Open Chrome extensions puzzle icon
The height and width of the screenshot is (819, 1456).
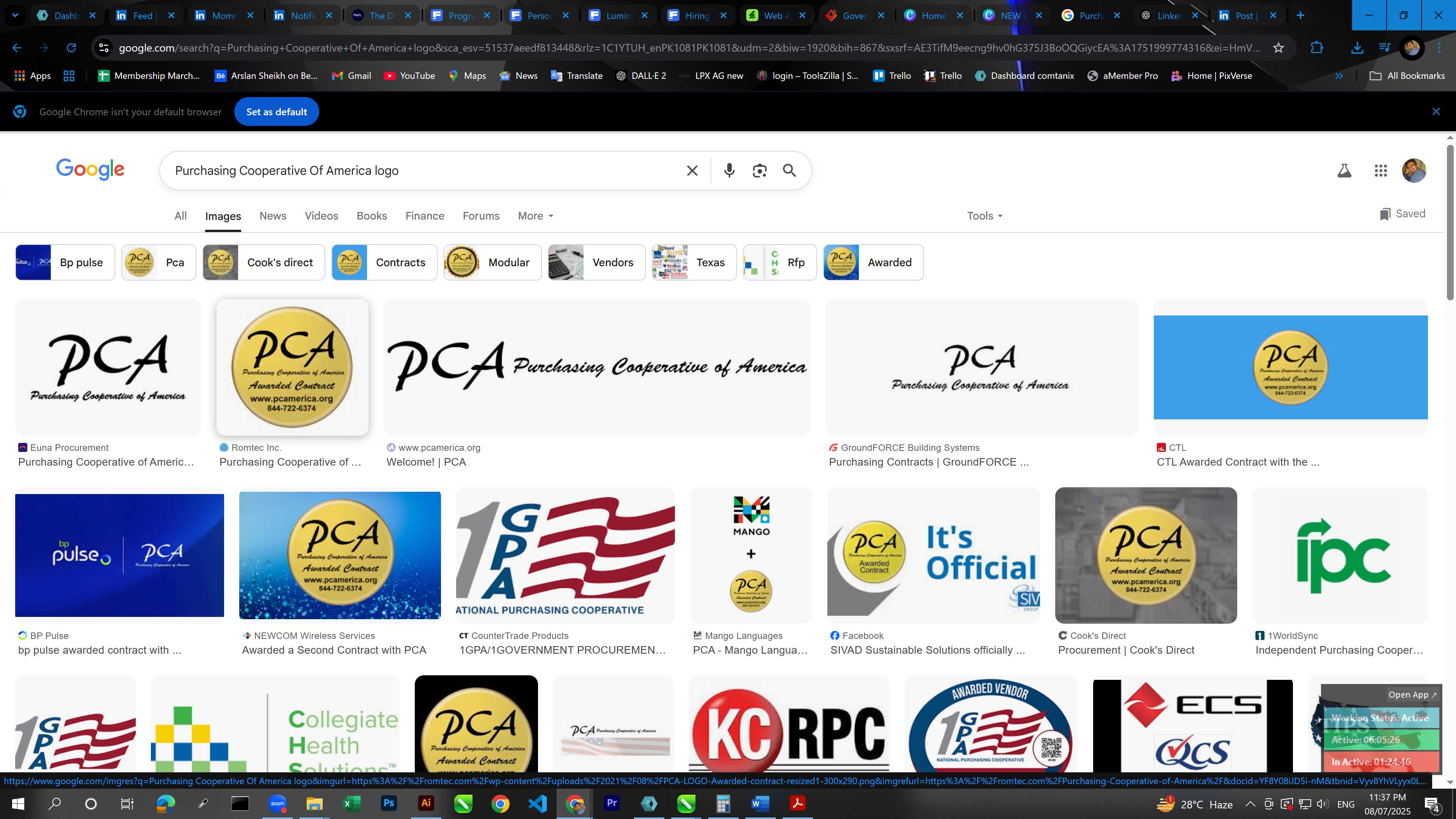(1317, 48)
